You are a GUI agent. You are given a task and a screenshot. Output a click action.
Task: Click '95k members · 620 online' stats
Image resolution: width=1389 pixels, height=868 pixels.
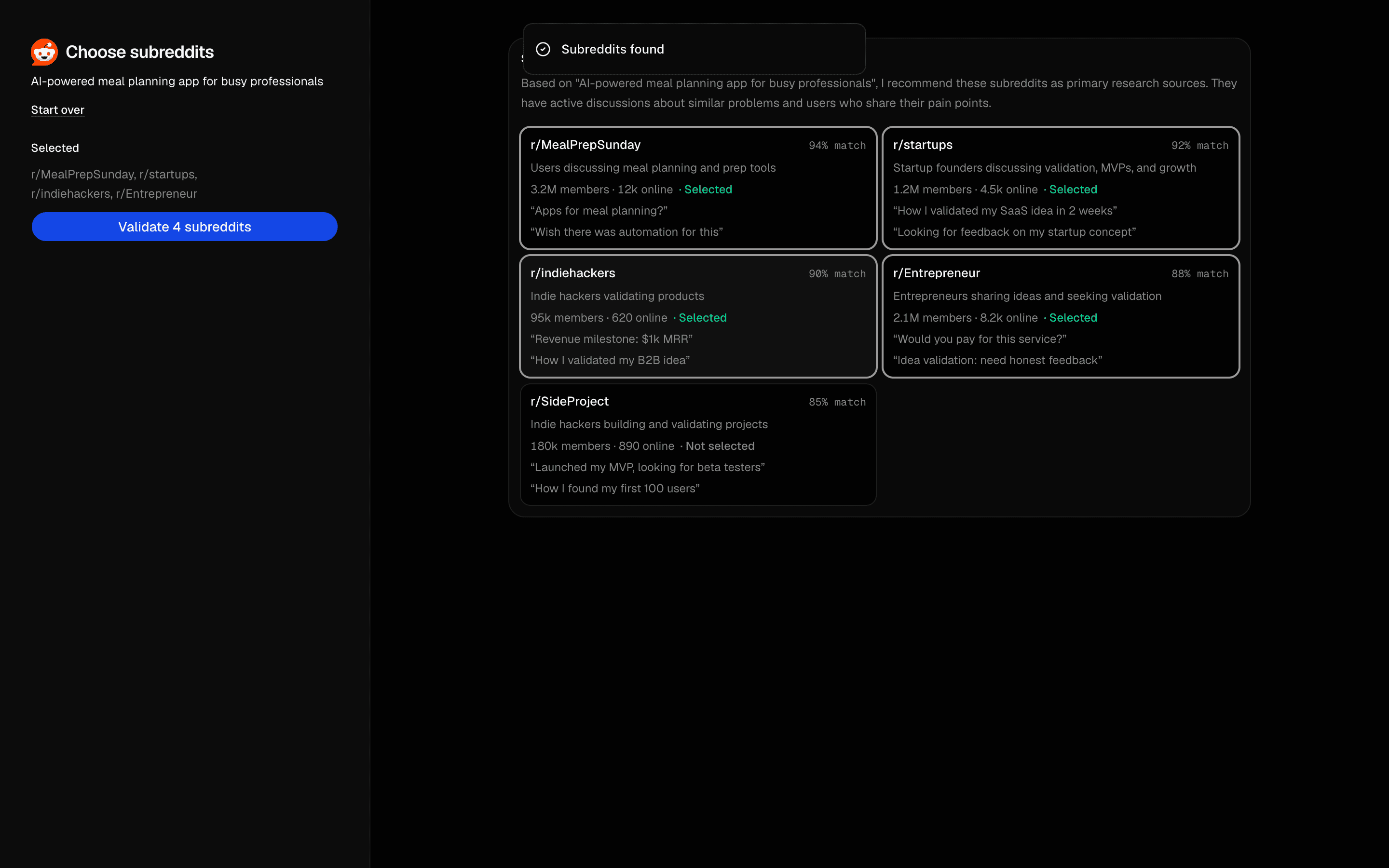(599, 317)
